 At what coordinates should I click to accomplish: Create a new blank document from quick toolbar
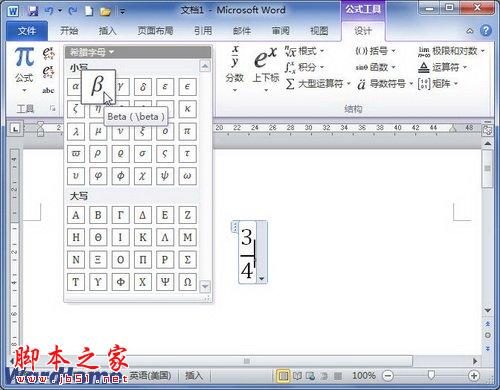[x=89, y=11]
